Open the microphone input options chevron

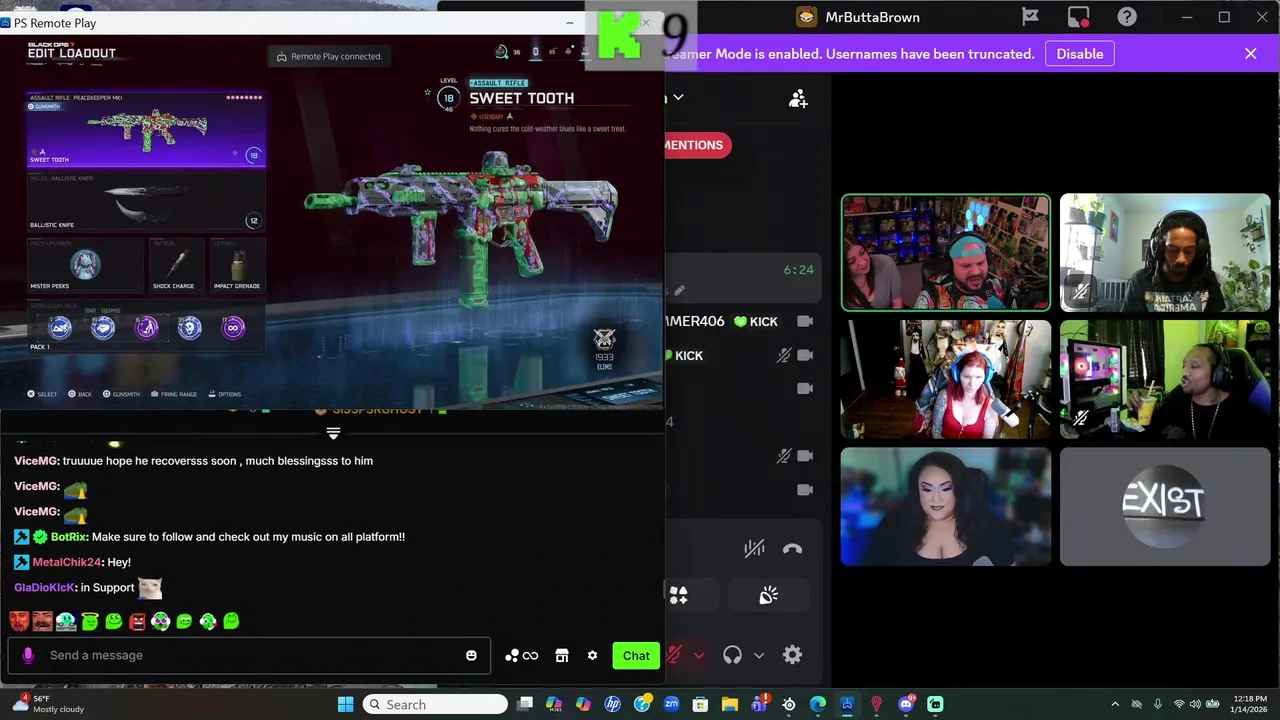699,656
